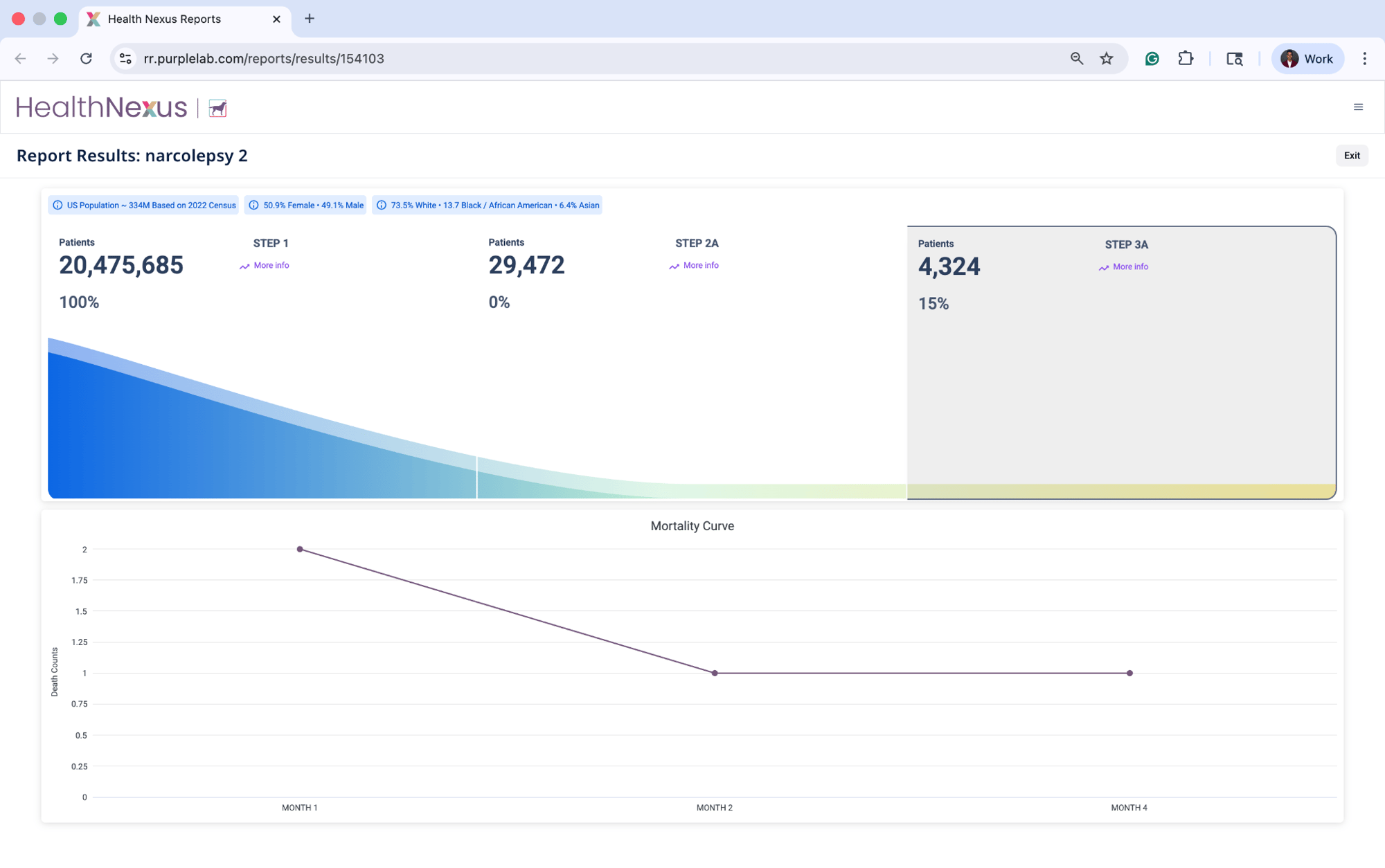Click the Month 1 mortality data point
Viewport: 1385px width, 868px height.
[300, 550]
